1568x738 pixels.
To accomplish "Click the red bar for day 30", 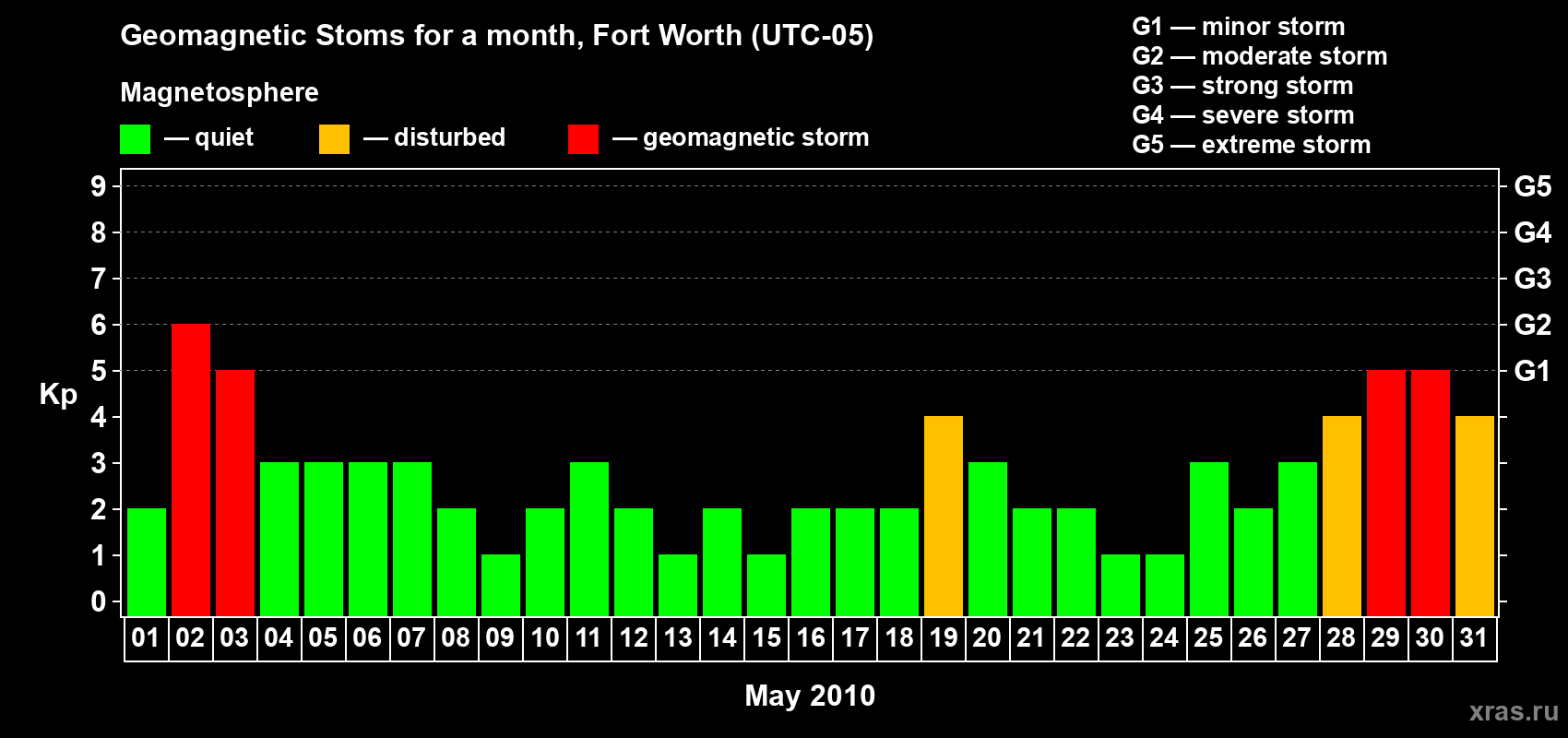I will [x=1431, y=494].
